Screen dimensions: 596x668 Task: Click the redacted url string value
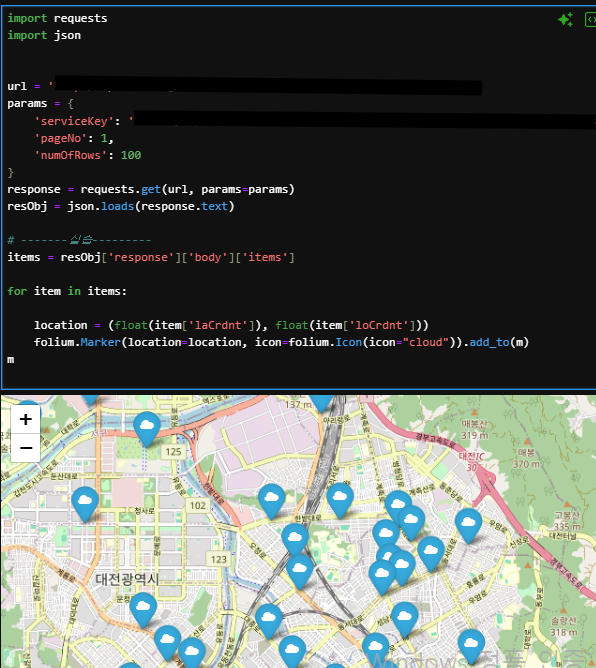tap(268, 86)
